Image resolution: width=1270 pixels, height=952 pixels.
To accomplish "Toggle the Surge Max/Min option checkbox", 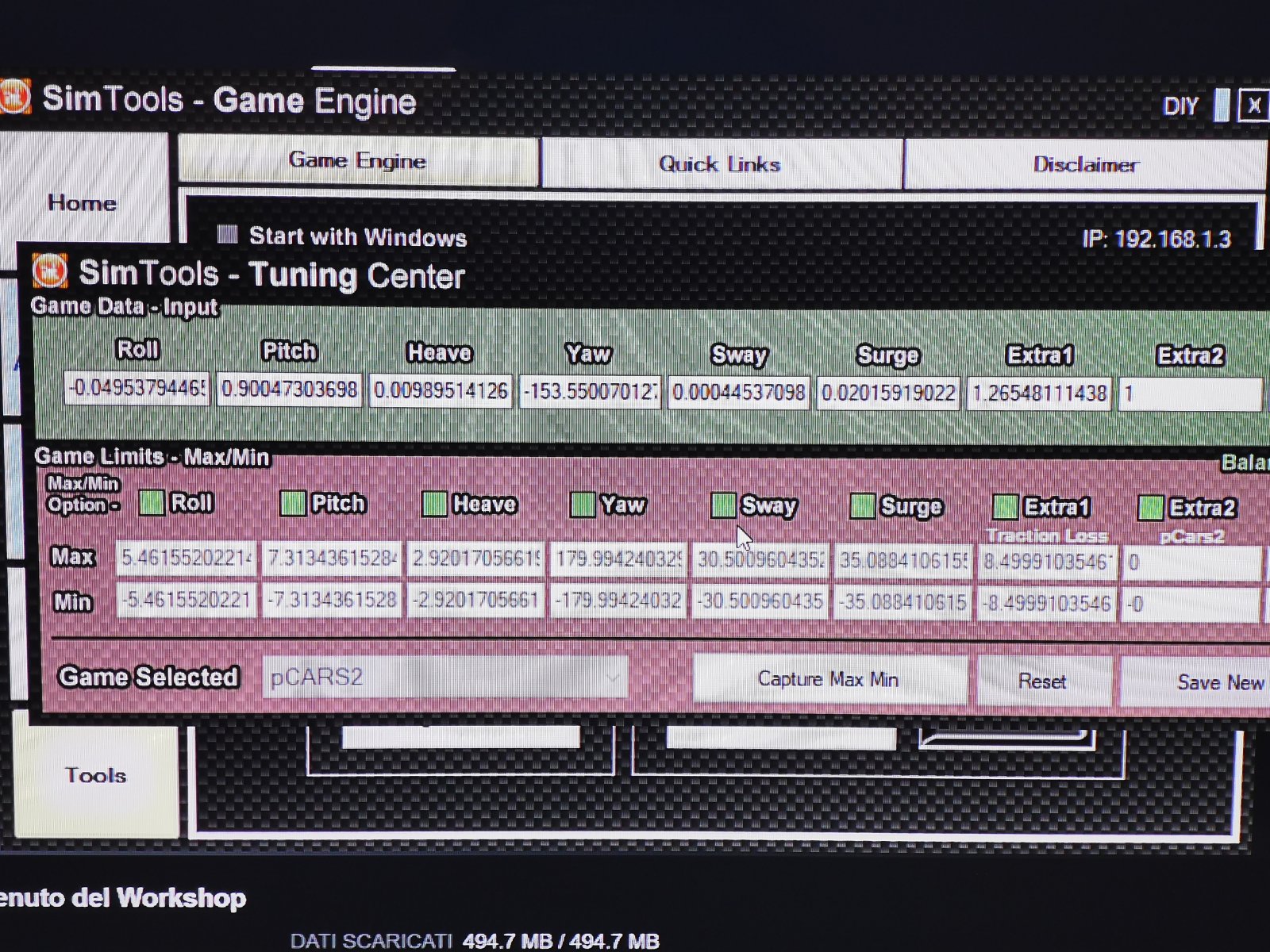I will pos(862,506).
